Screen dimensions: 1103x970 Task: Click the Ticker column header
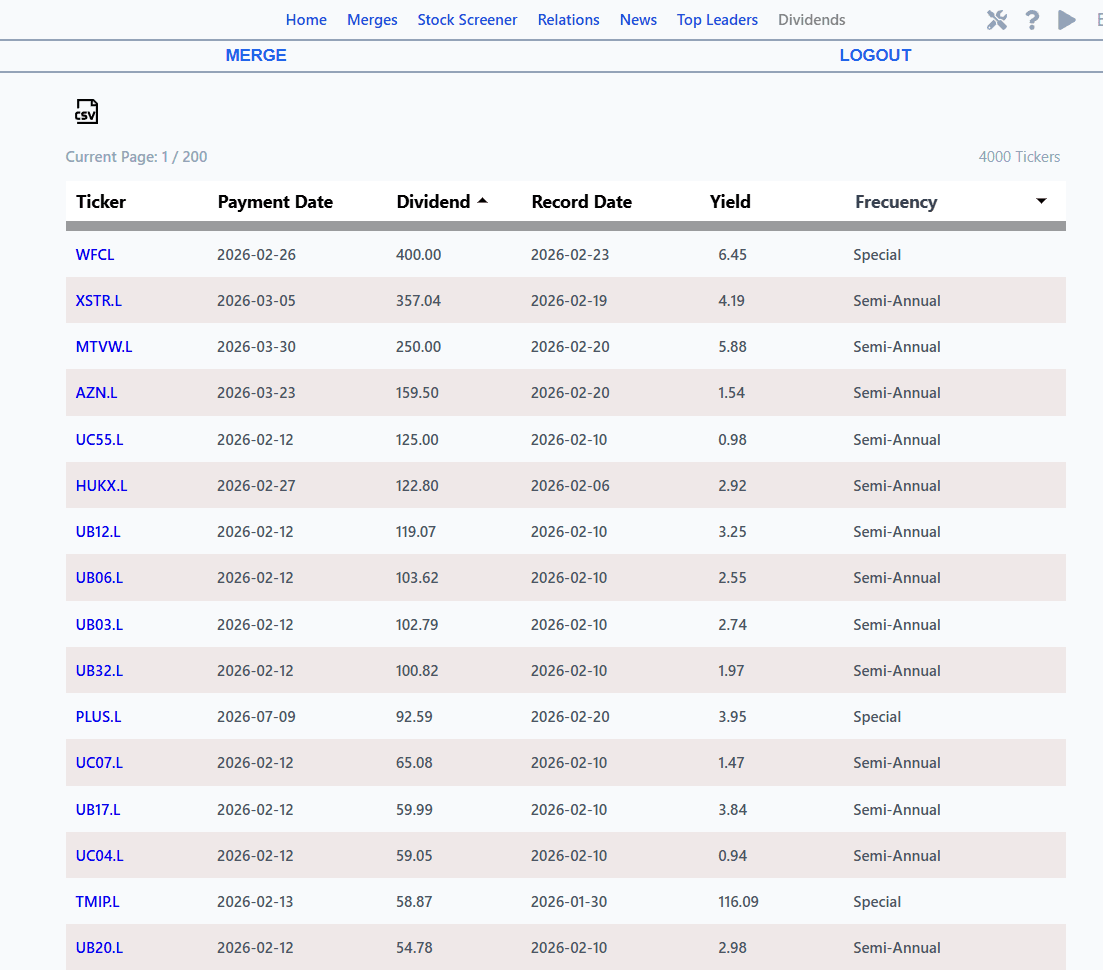101,202
